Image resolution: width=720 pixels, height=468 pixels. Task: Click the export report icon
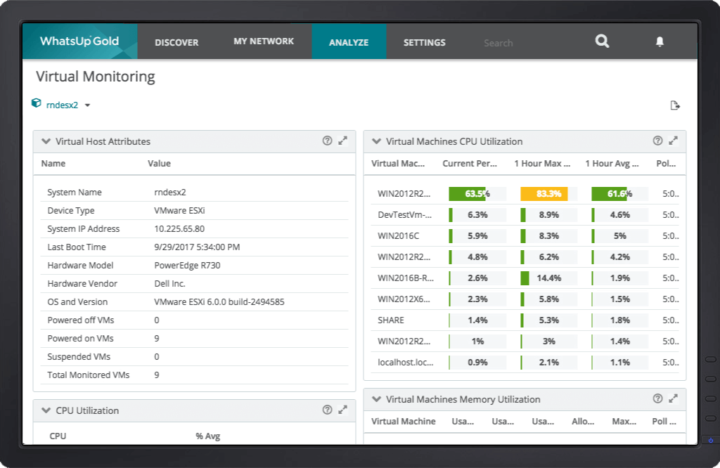[x=675, y=106]
